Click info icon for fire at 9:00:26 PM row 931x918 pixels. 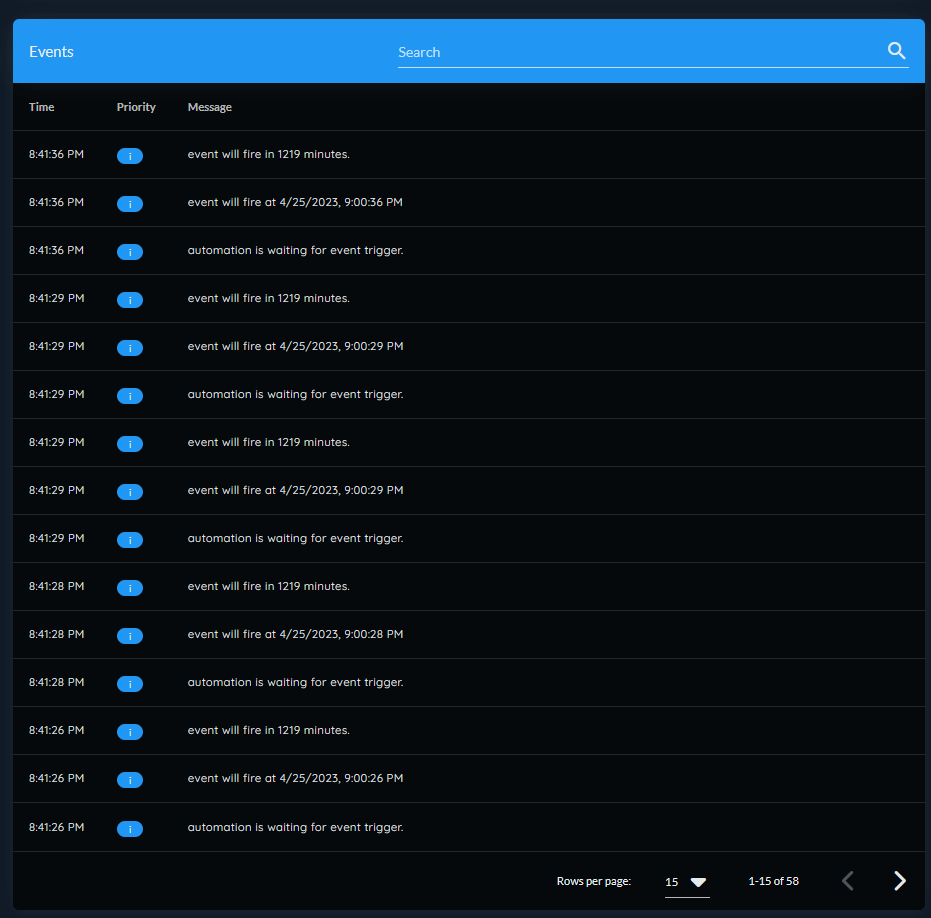[130, 780]
